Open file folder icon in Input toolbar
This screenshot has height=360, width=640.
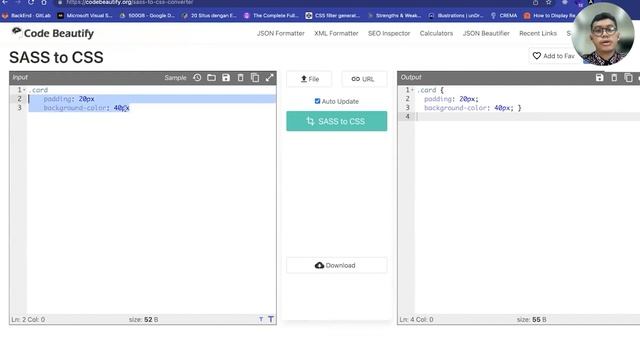(211, 78)
